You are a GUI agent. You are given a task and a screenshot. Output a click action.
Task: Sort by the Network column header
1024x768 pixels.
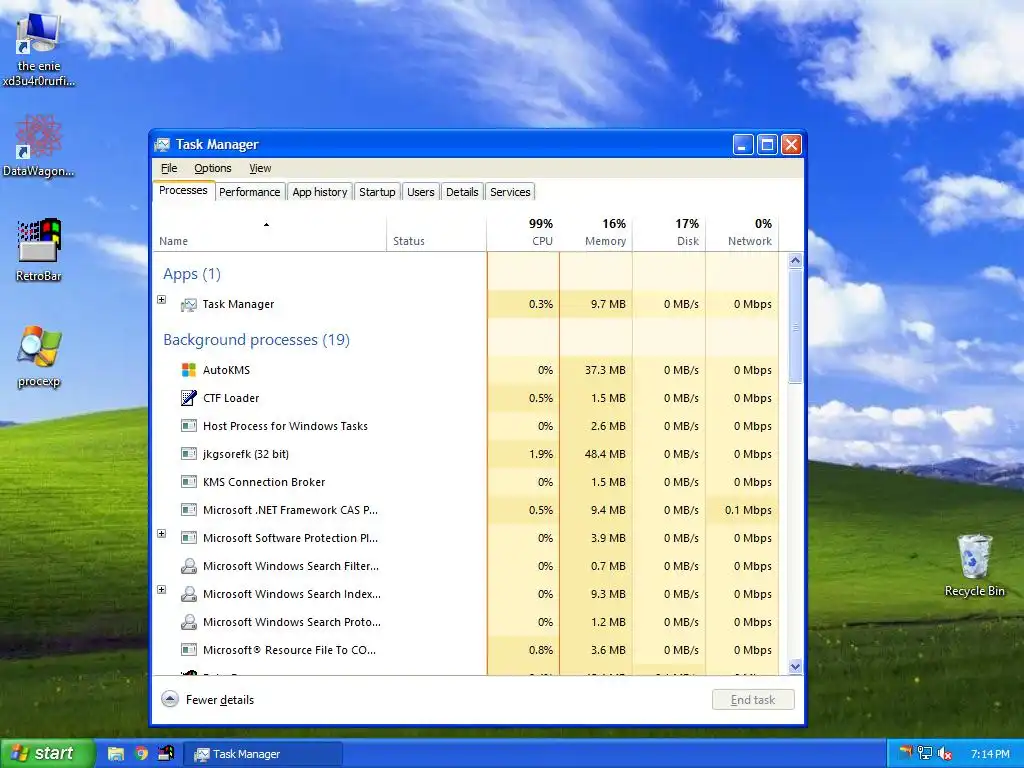743,232
